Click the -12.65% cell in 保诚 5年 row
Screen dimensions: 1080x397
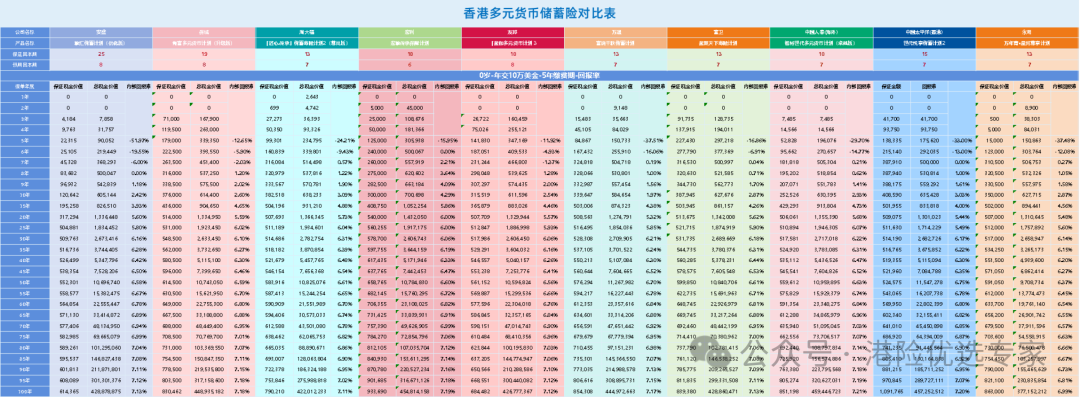coord(242,141)
